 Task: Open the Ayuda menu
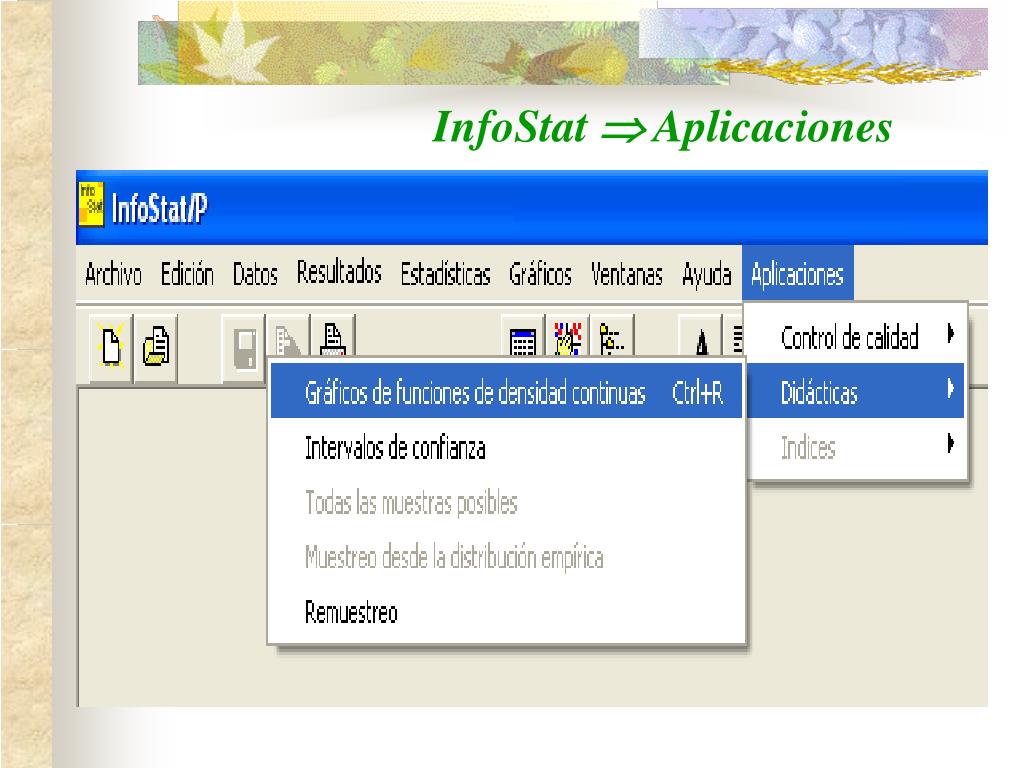click(x=706, y=274)
